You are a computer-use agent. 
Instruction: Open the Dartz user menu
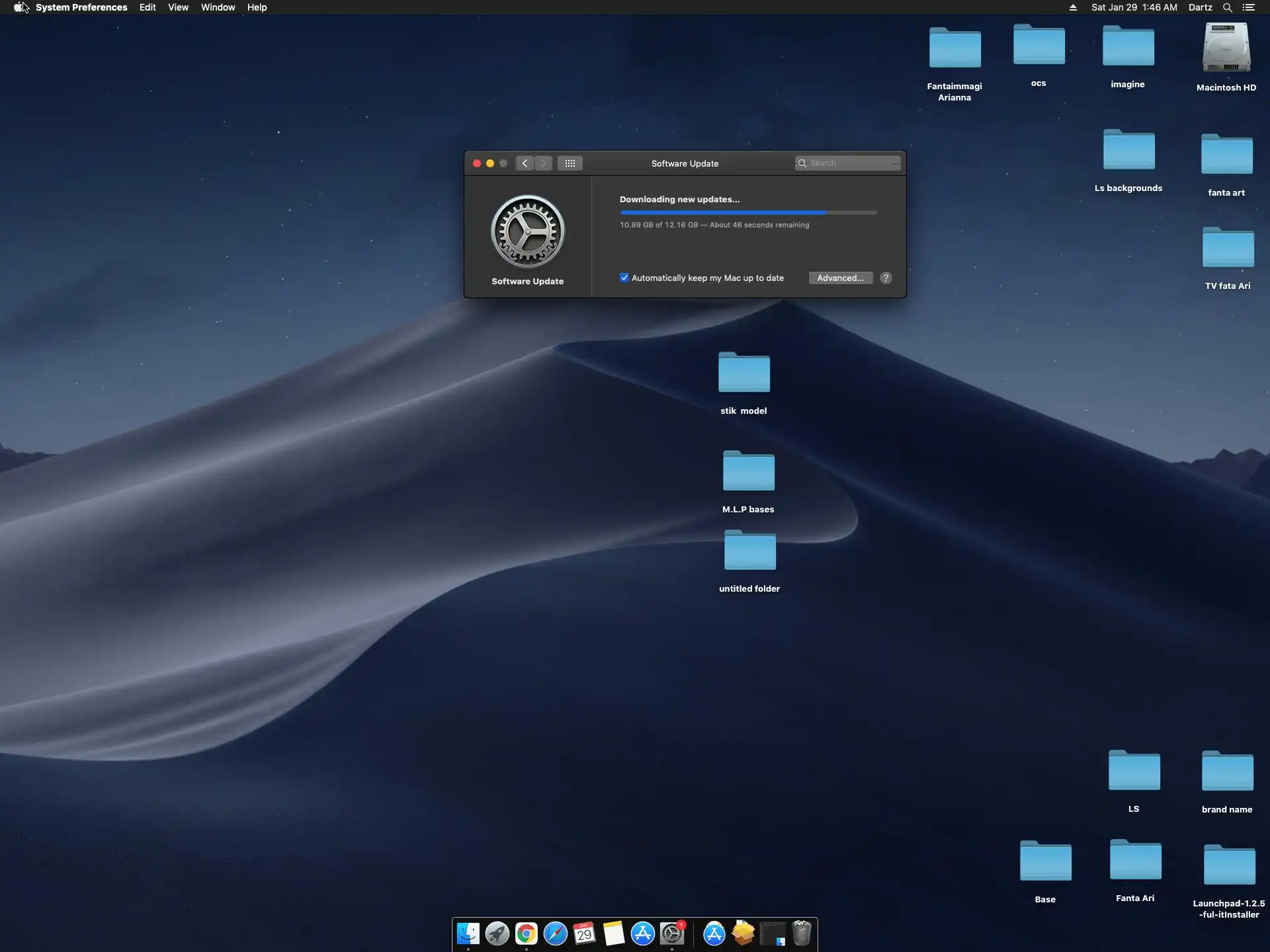point(1200,7)
